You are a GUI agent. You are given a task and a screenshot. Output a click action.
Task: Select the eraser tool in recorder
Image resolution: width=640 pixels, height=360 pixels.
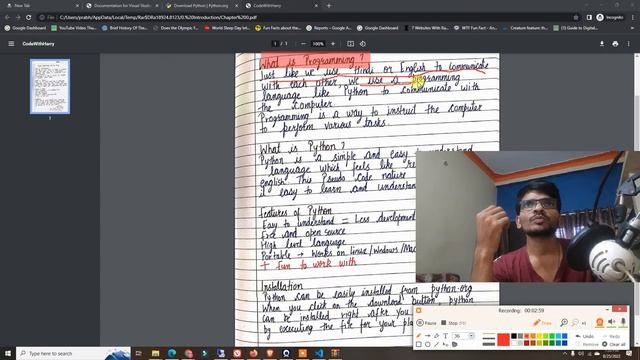click(x=436, y=336)
